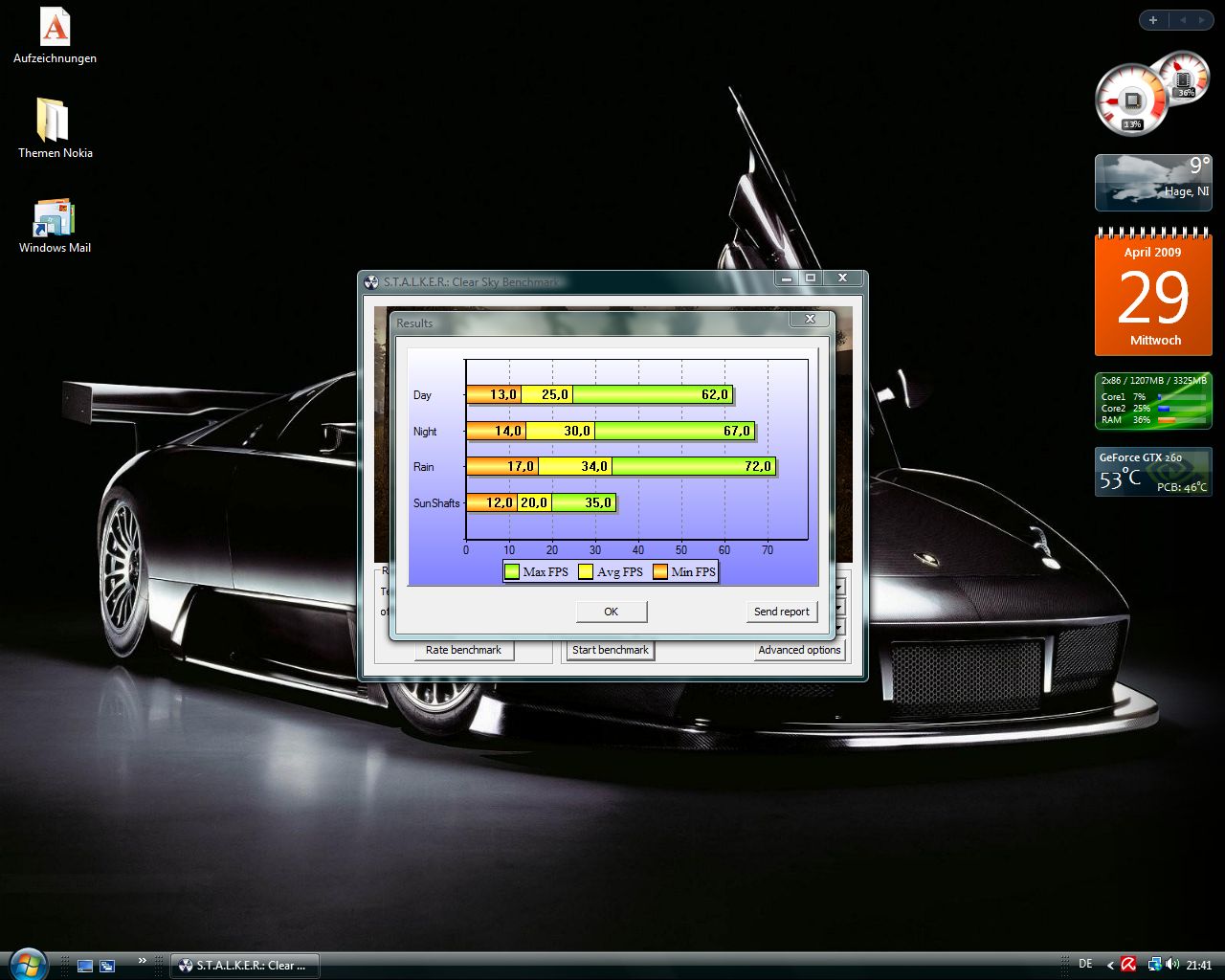The width and height of the screenshot is (1225, 980).
Task: Click the Day minimum value 13,0
Action: coord(503,394)
